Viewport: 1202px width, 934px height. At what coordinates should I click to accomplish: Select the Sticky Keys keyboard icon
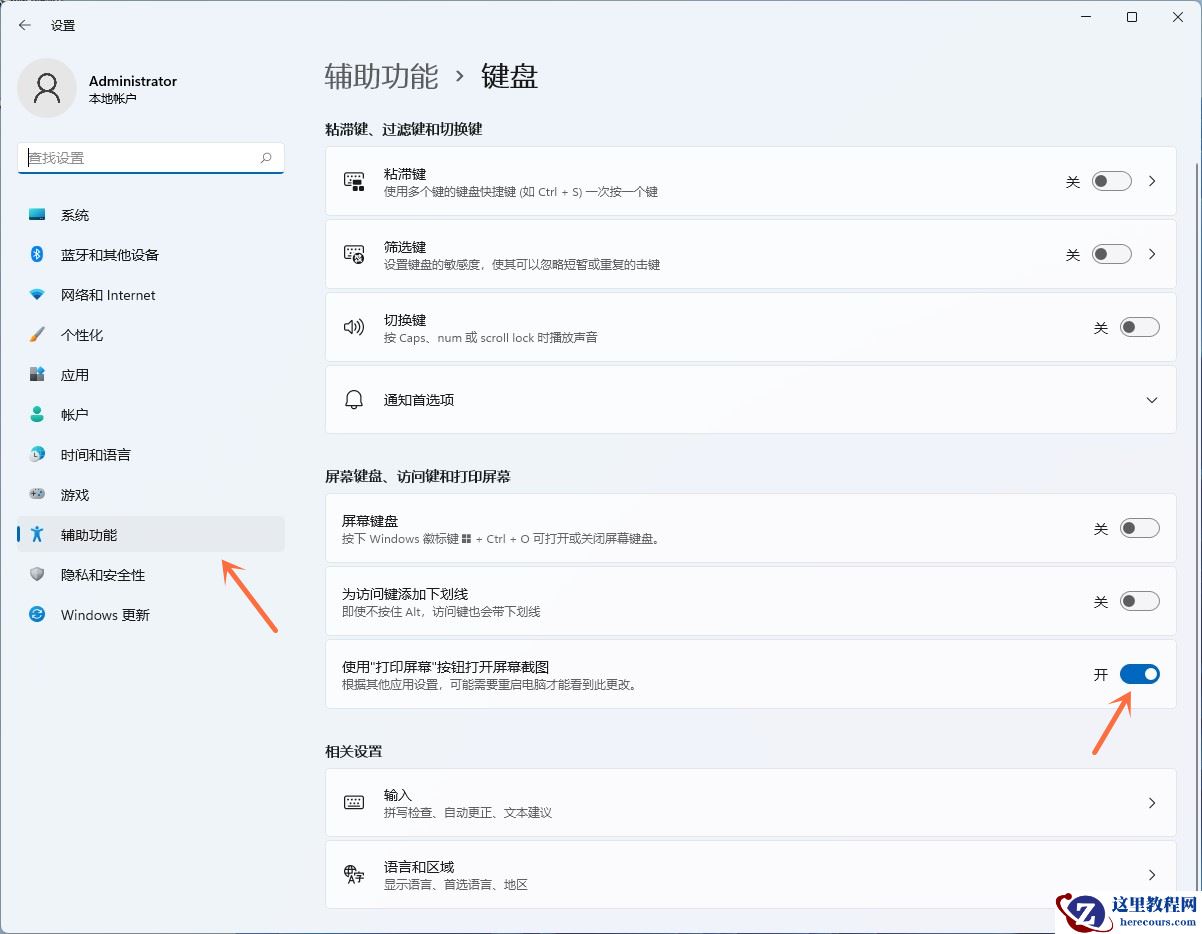point(354,181)
